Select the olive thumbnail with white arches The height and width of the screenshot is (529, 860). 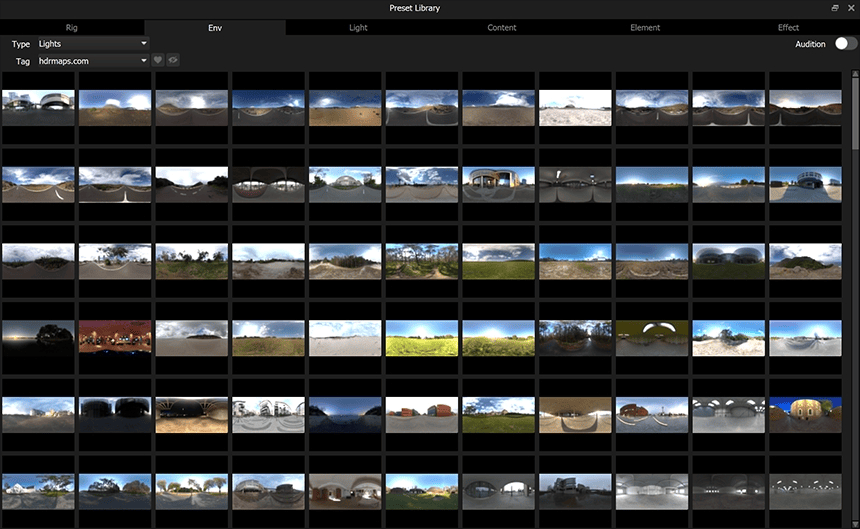[x=652, y=338]
